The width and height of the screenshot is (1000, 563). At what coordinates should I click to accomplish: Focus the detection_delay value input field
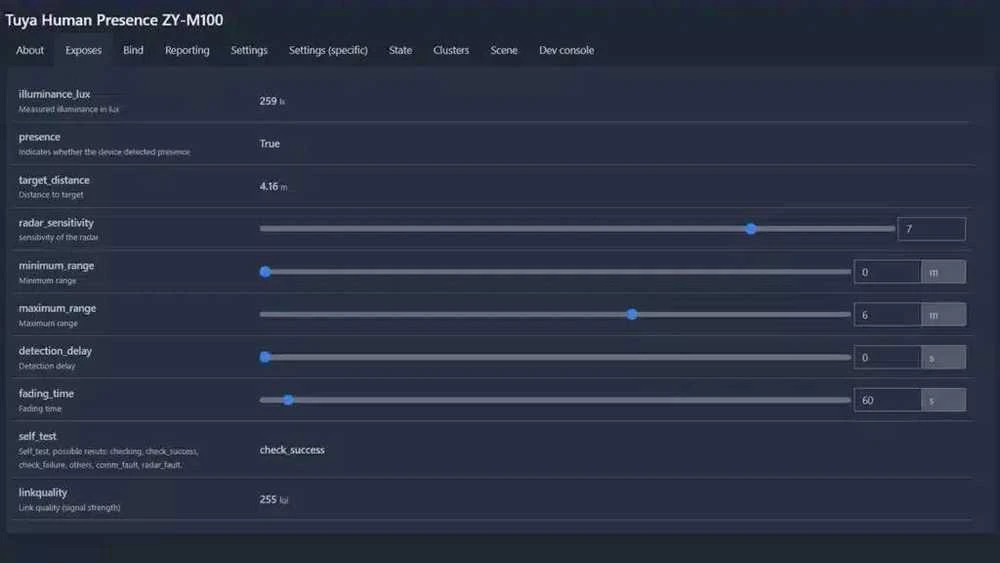[887, 357]
